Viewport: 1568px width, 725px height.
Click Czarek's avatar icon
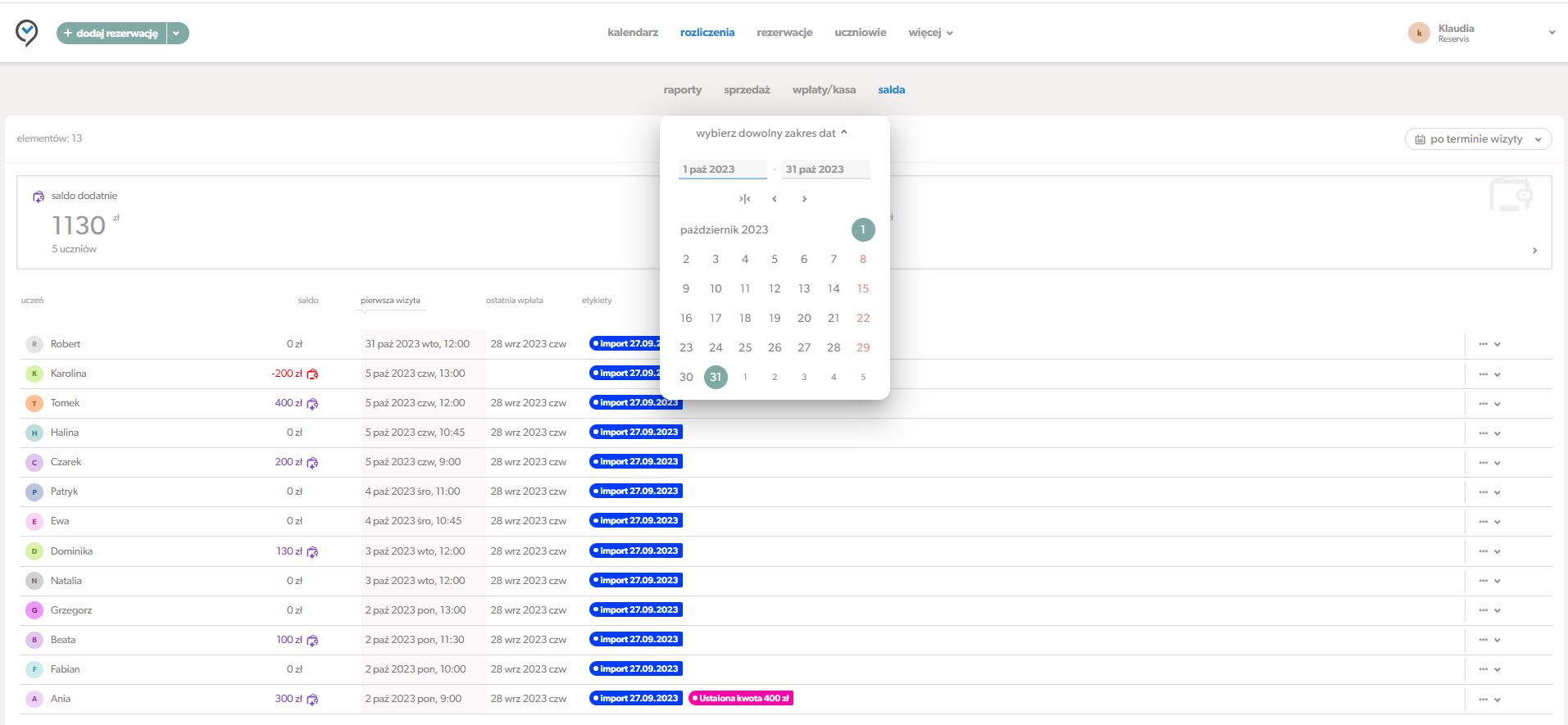[34, 462]
